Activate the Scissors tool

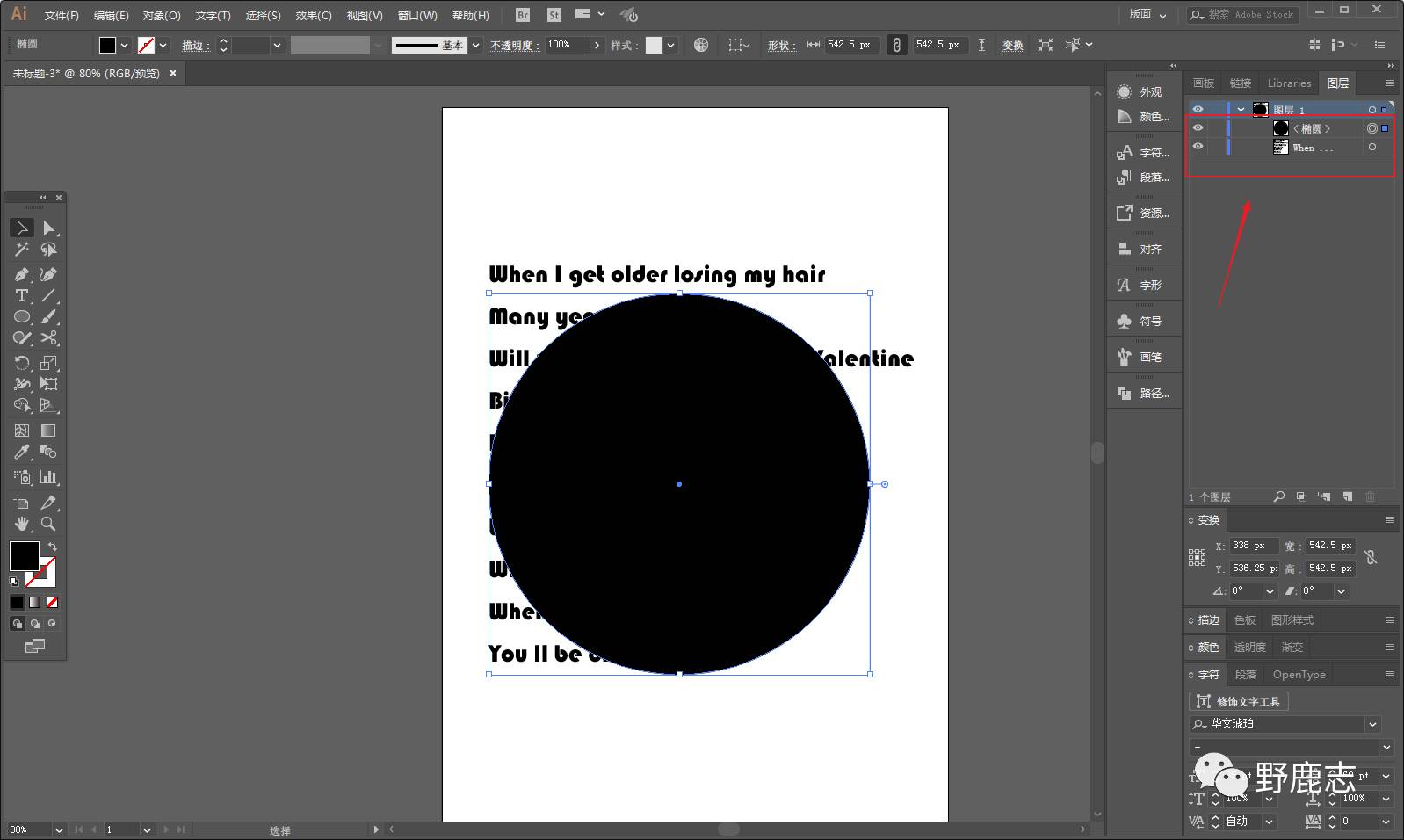pos(49,338)
